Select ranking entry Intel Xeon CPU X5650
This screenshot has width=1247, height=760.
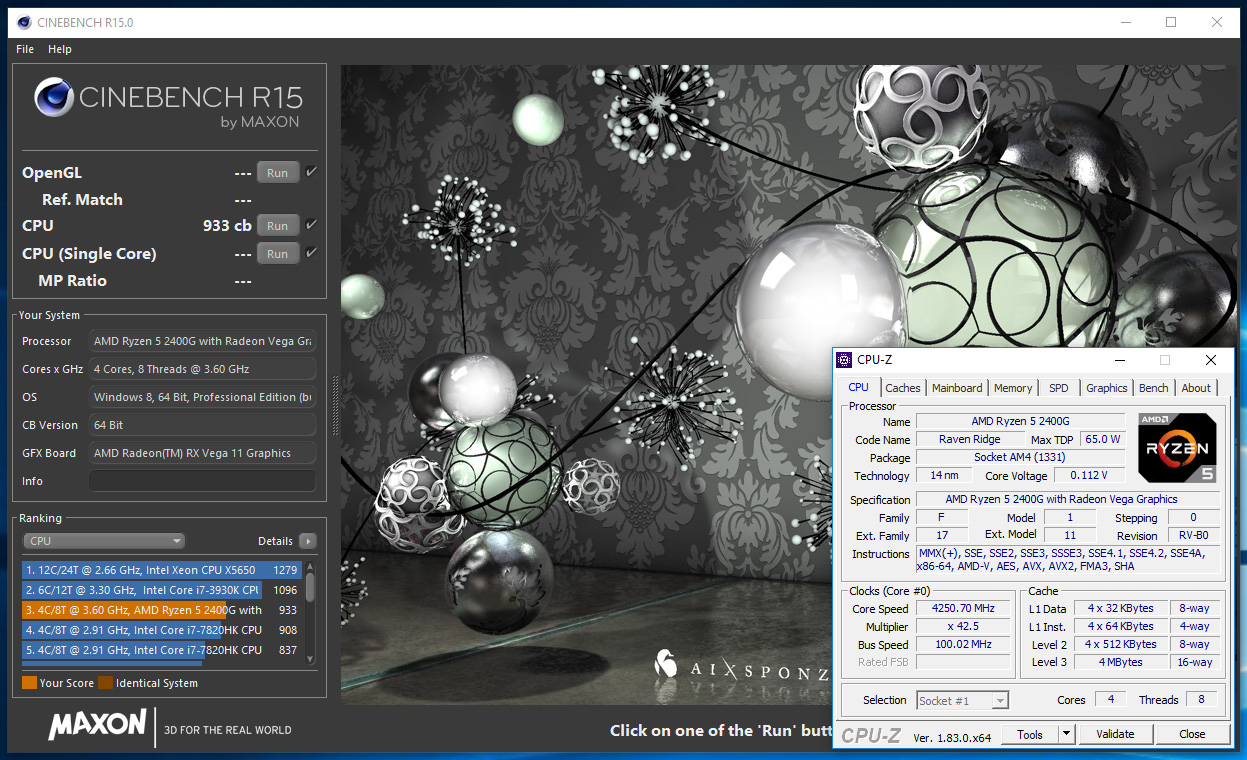(x=162, y=570)
